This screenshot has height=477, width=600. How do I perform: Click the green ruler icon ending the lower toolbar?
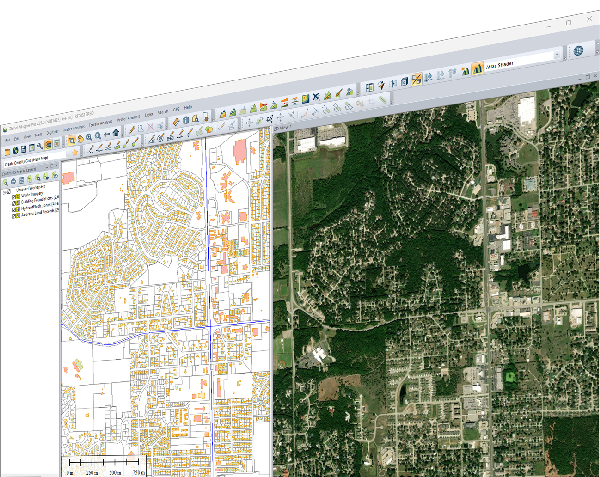(382, 99)
